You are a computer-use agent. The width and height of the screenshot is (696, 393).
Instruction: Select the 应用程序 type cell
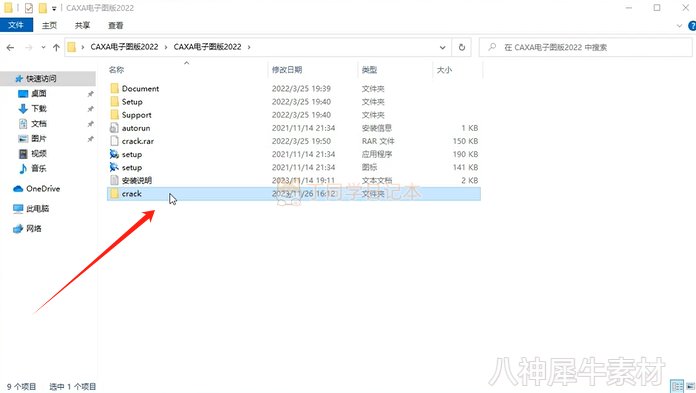click(x=376, y=154)
